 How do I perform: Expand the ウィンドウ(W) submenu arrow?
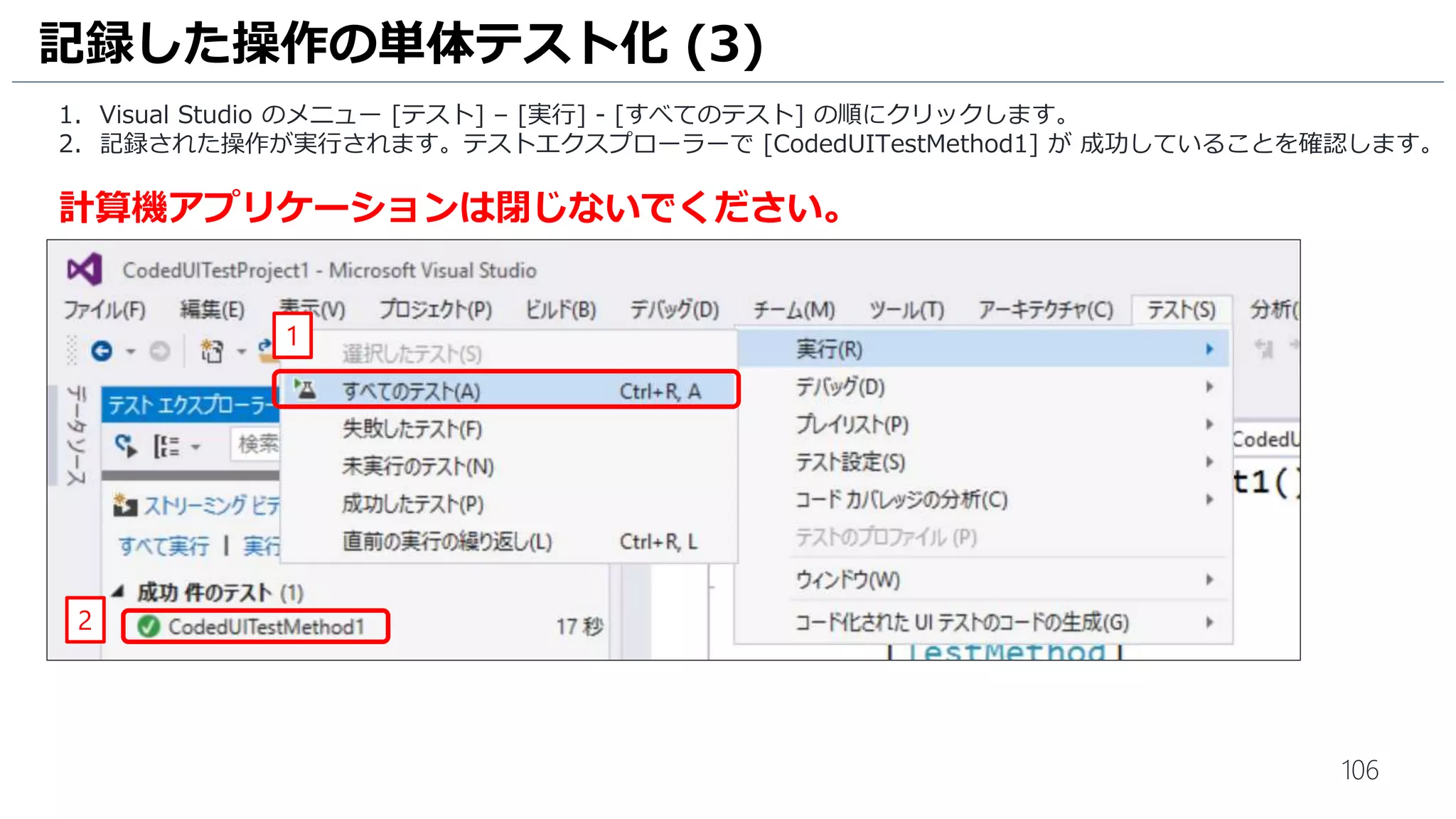pyautogui.click(x=1209, y=580)
